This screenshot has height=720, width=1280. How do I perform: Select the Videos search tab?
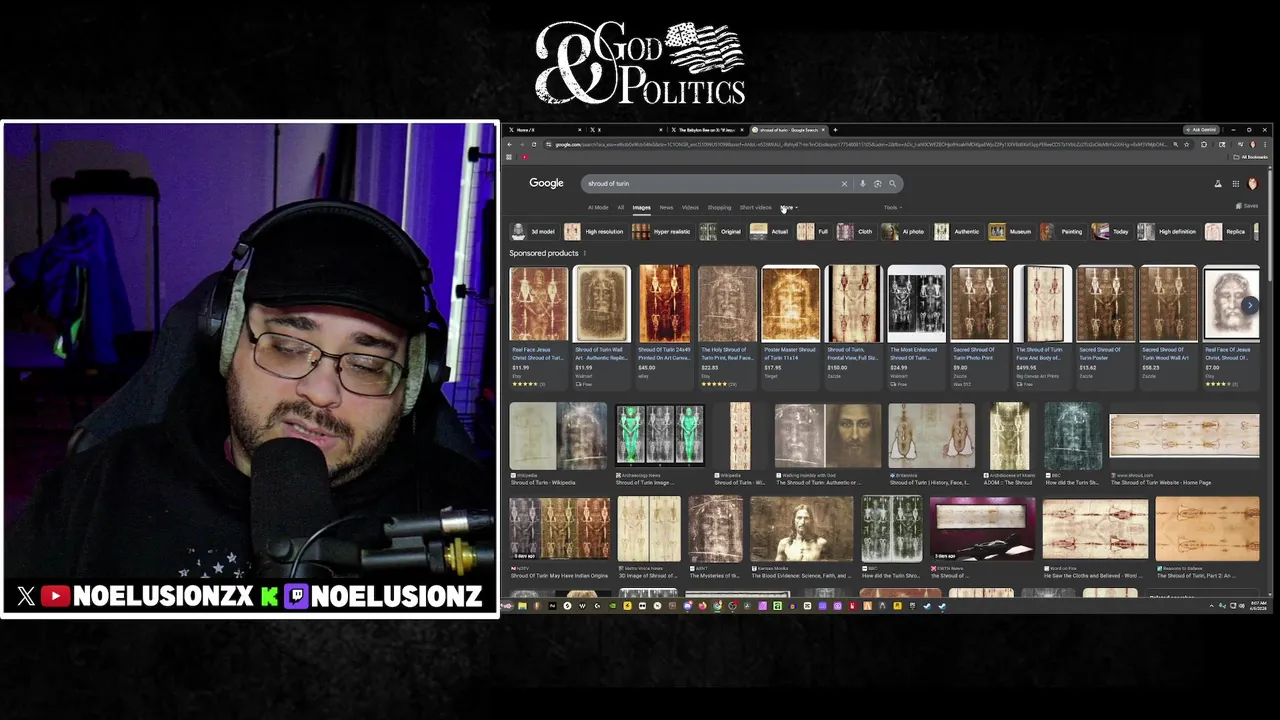pyautogui.click(x=690, y=207)
